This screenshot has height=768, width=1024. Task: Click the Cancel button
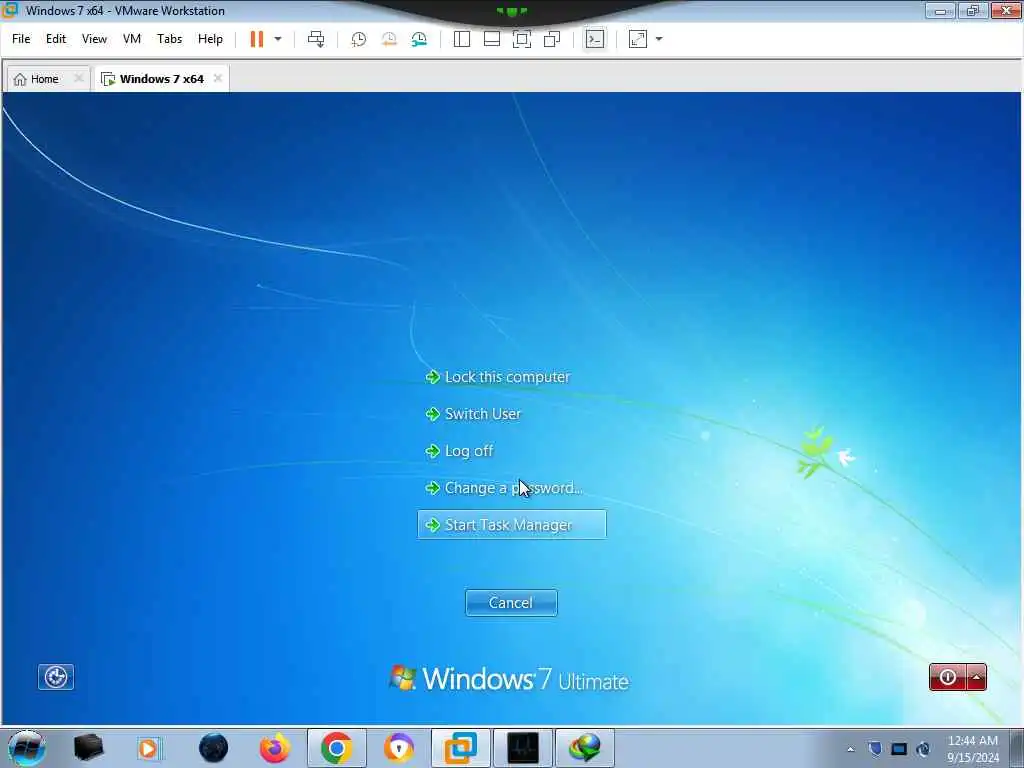click(511, 603)
